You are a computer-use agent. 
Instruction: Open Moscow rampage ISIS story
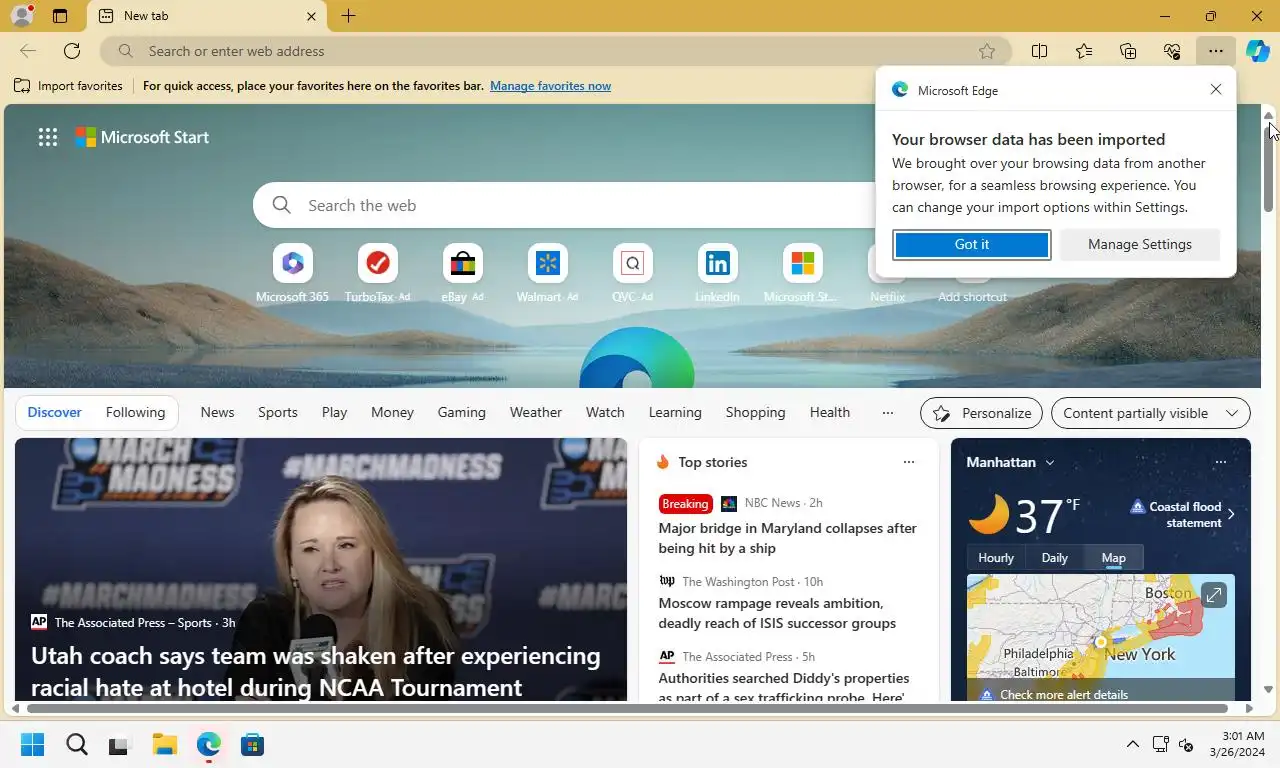[777, 613]
